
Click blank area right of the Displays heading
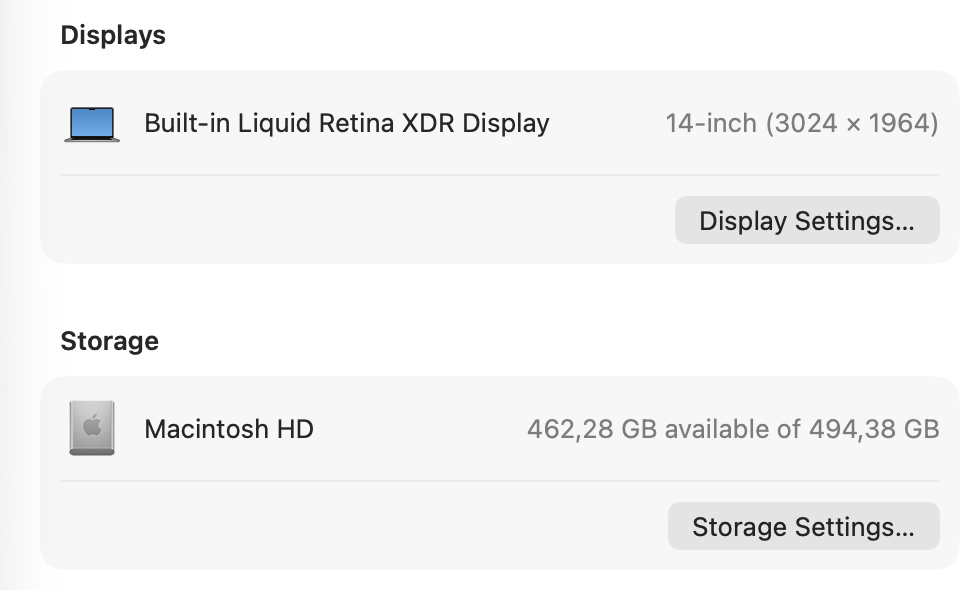(550, 35)
